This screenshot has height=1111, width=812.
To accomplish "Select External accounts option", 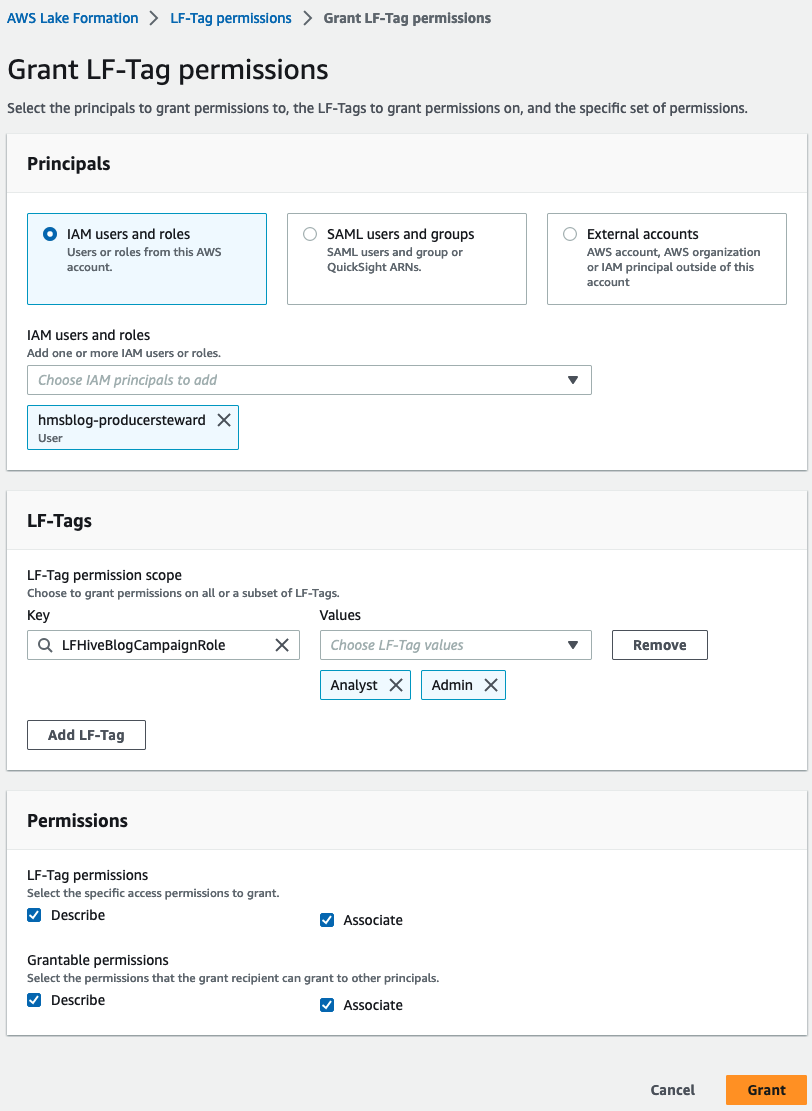I will [x=570, y=234].
